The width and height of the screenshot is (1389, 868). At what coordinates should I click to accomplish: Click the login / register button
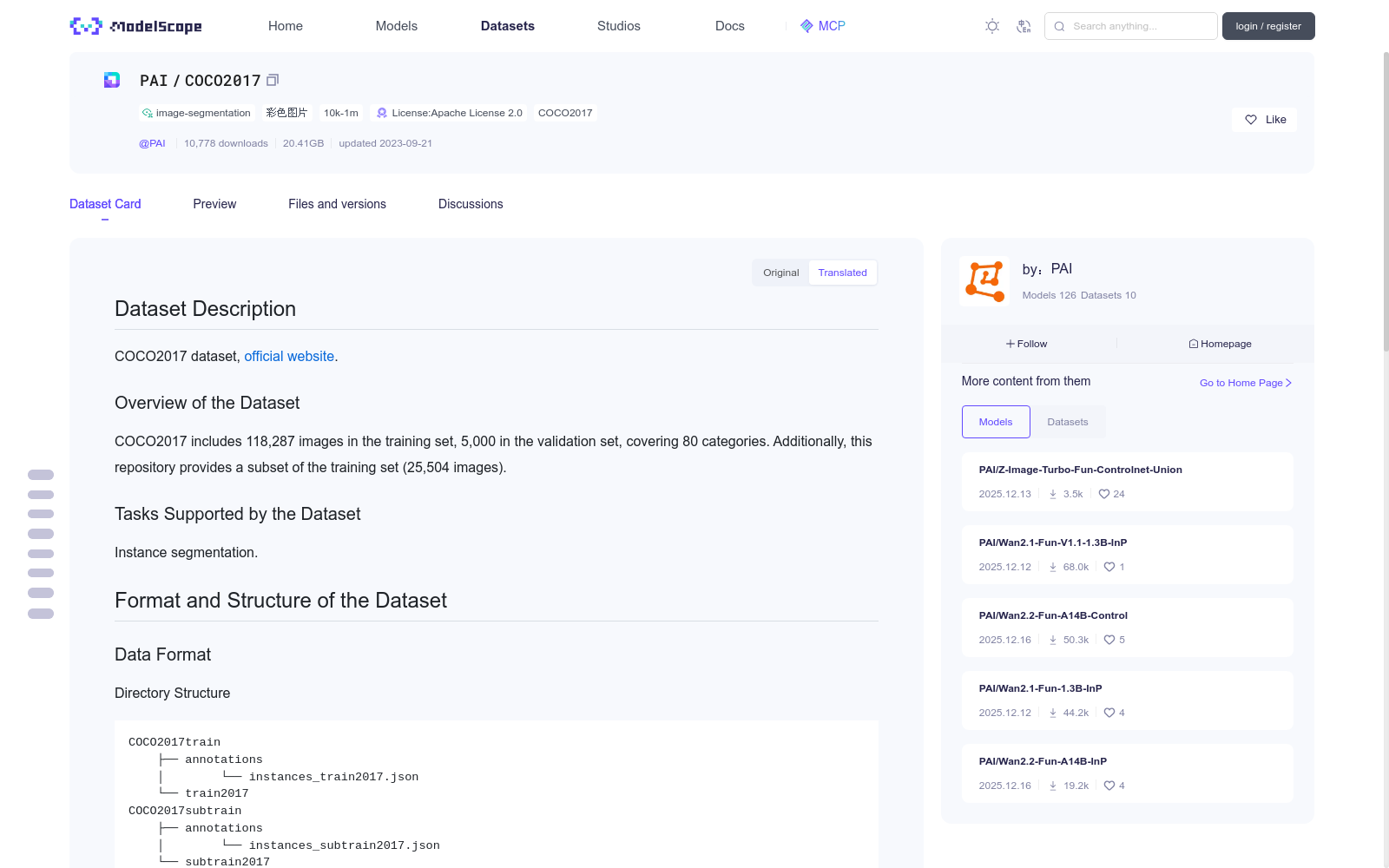1268,26
